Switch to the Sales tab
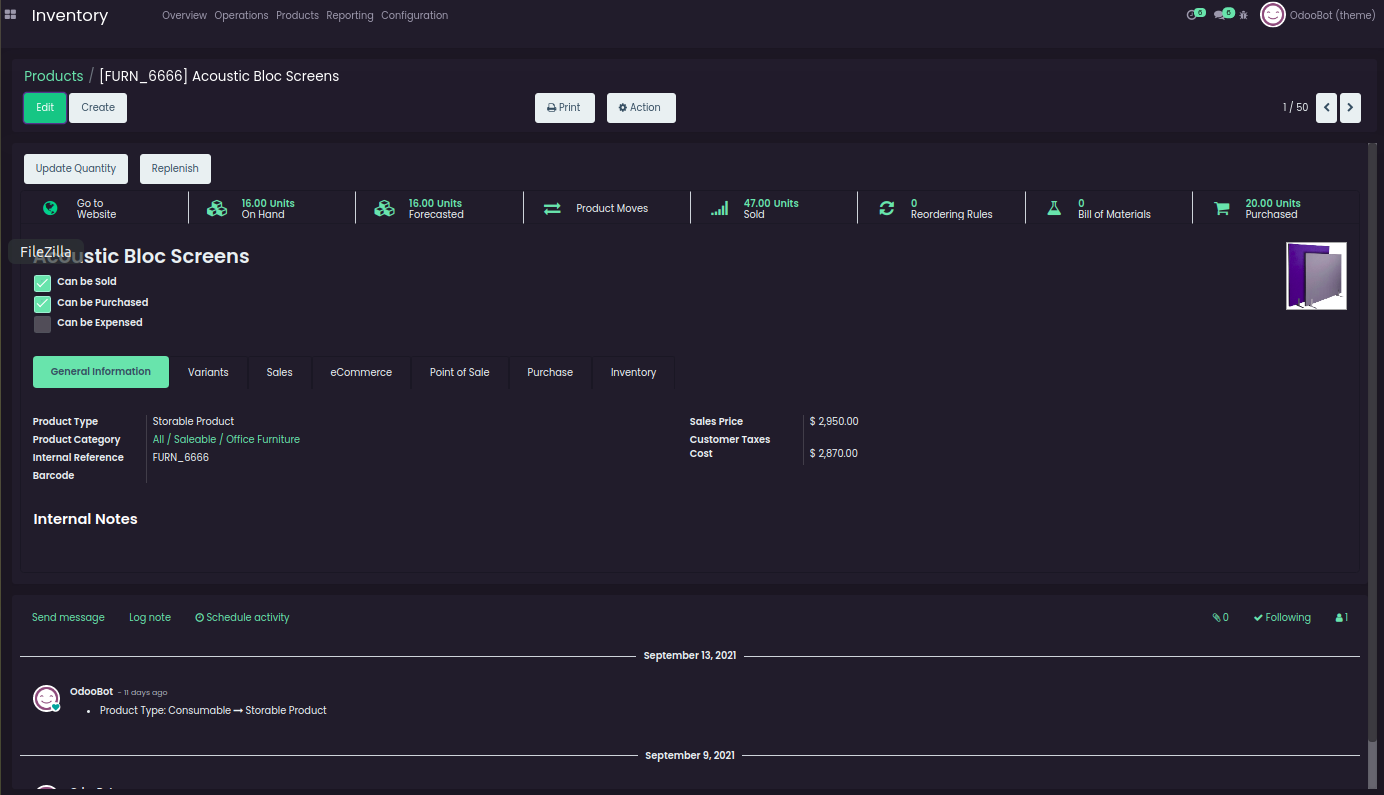 coord(279,372)
